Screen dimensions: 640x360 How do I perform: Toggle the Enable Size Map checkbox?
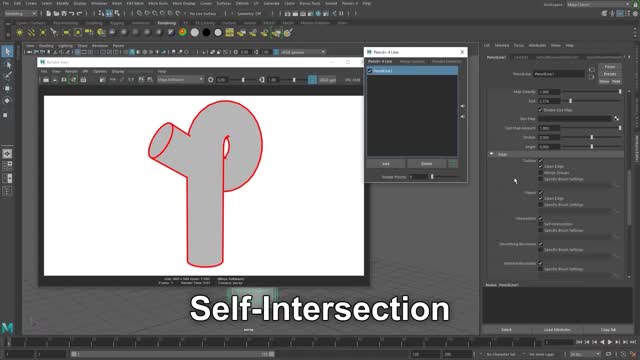click(x=540, y=110)
